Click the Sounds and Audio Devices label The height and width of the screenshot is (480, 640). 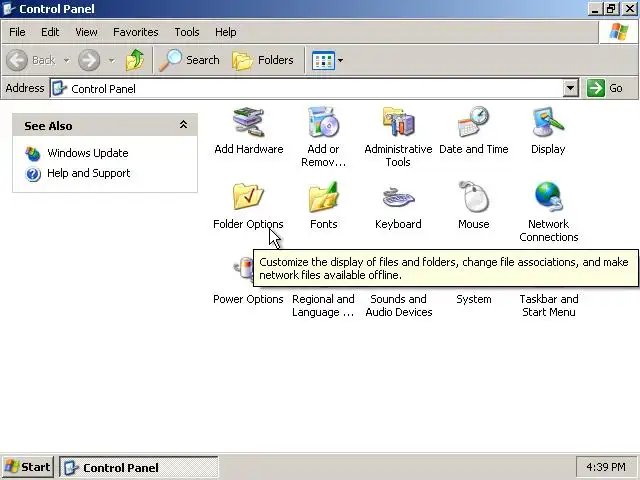pos(399,305)
